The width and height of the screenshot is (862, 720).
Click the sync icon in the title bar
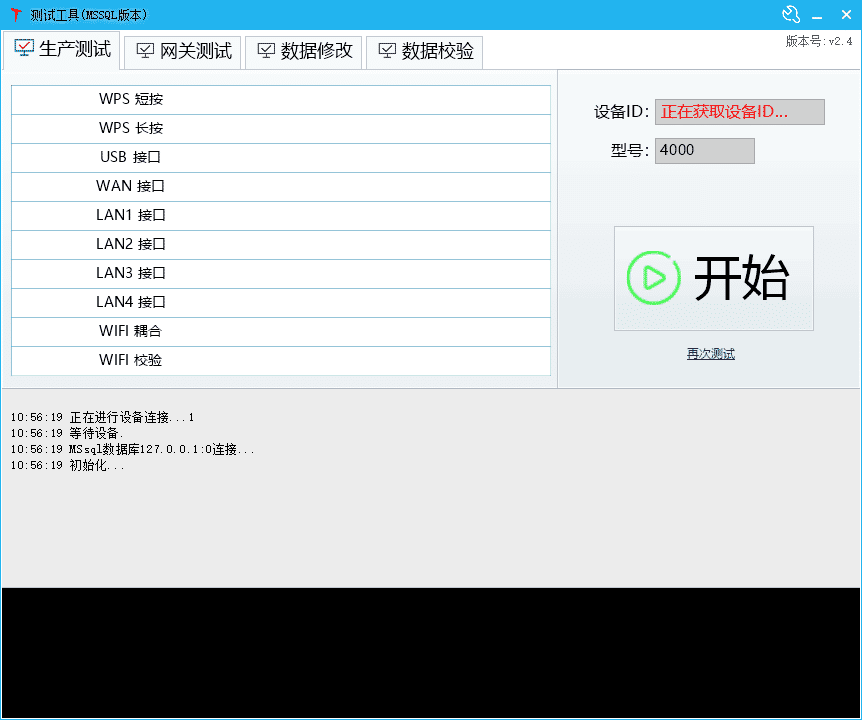791,14
